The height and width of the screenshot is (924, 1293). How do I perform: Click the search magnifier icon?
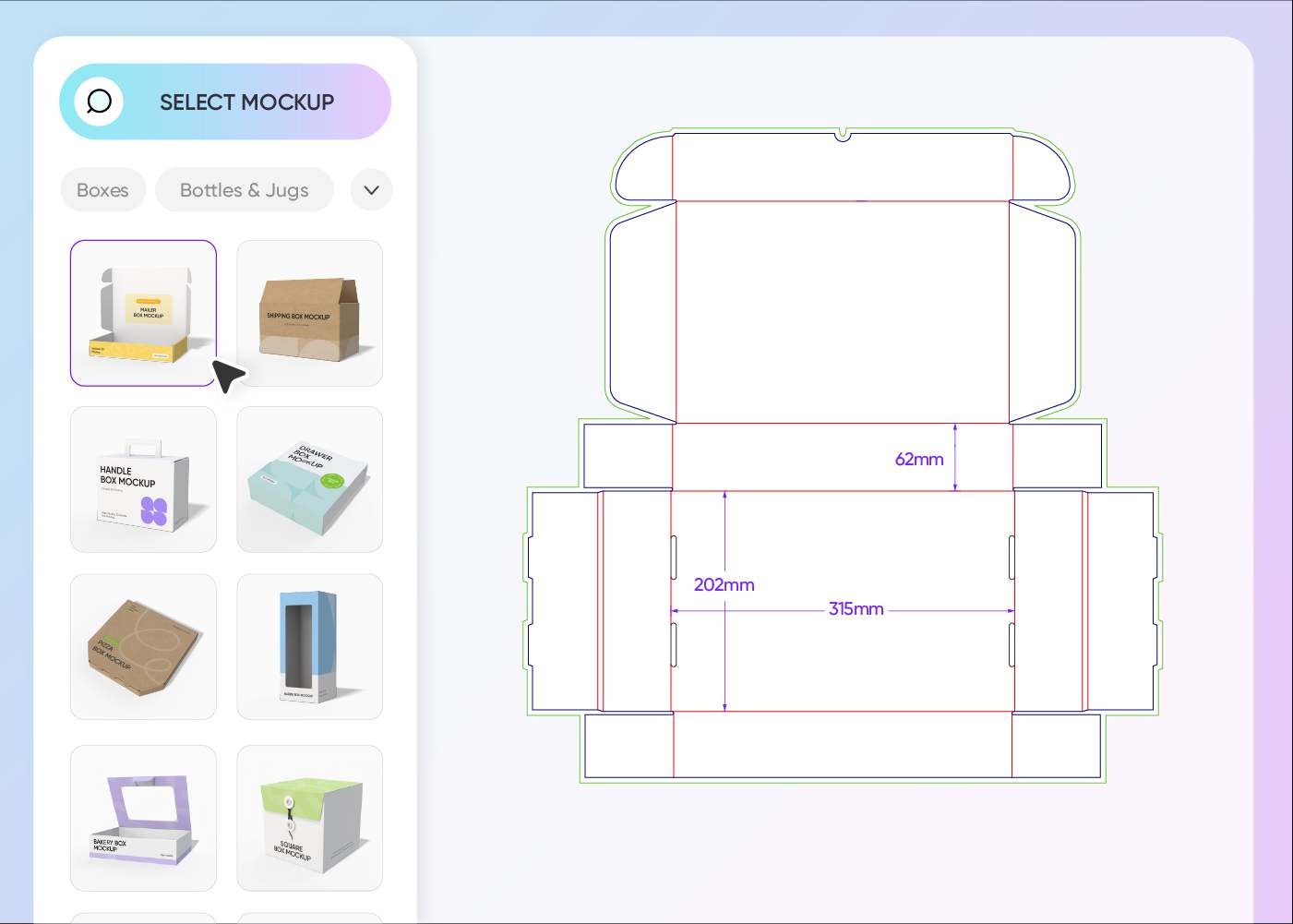(98, 102)
